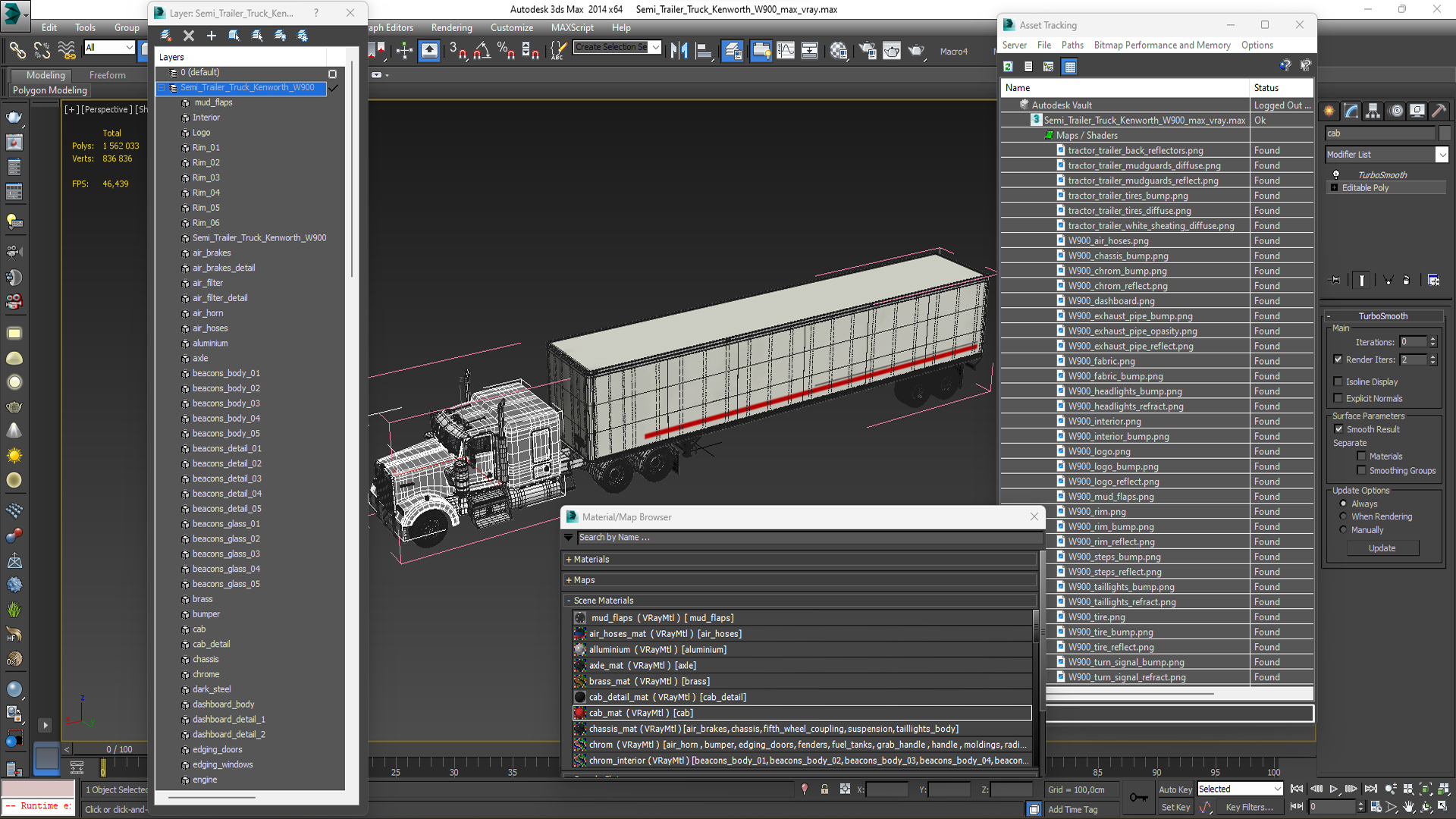This screenshot has width=1456, height=819.
Task: Click the Select Highlighted Objects and Layers icon
Action: click(x=234, y=36)
